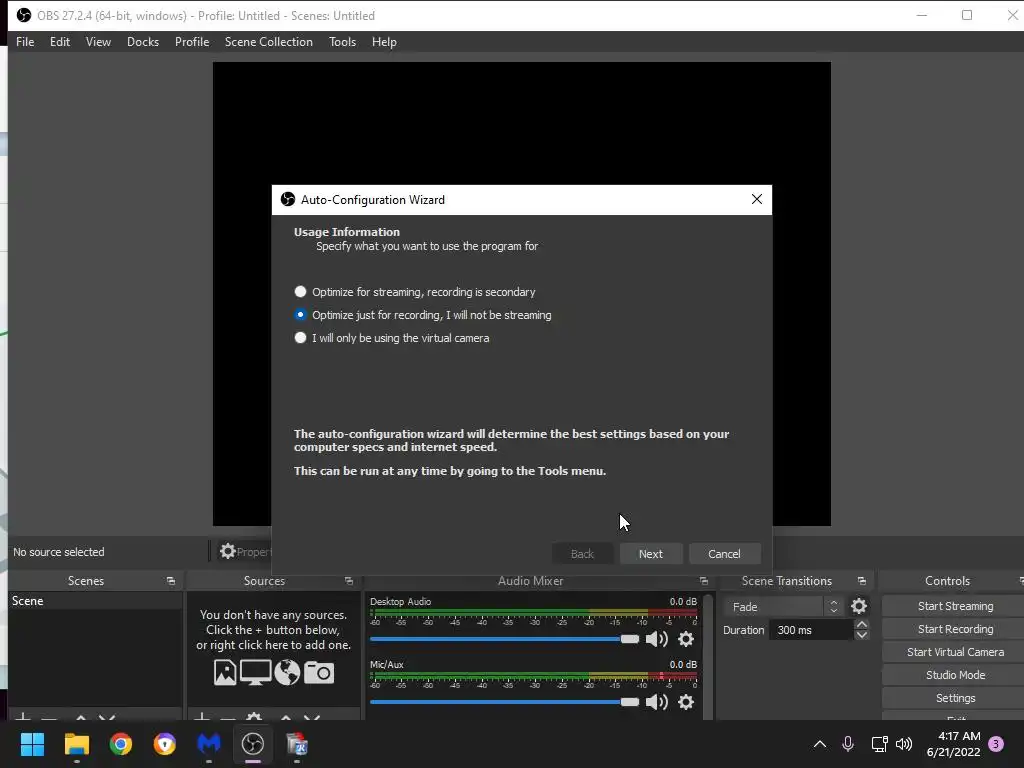Open the shield app on taskbar

(x=165, y=744)
